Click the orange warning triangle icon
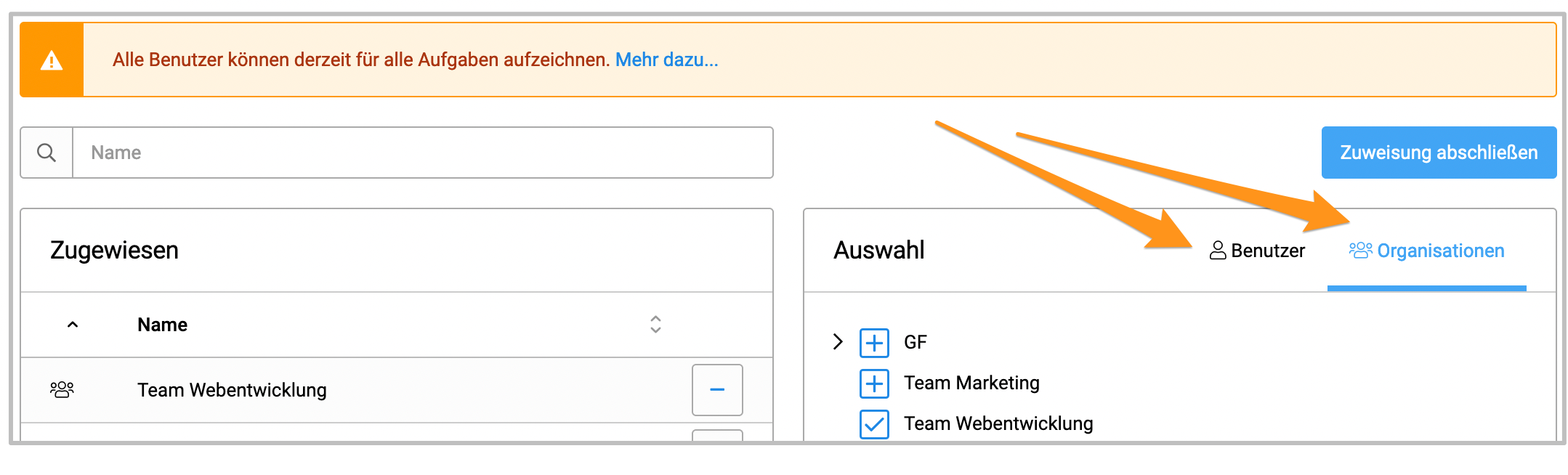Viewport: 1568px width, 475px height. pyautogui.click(x=52, y=60)
